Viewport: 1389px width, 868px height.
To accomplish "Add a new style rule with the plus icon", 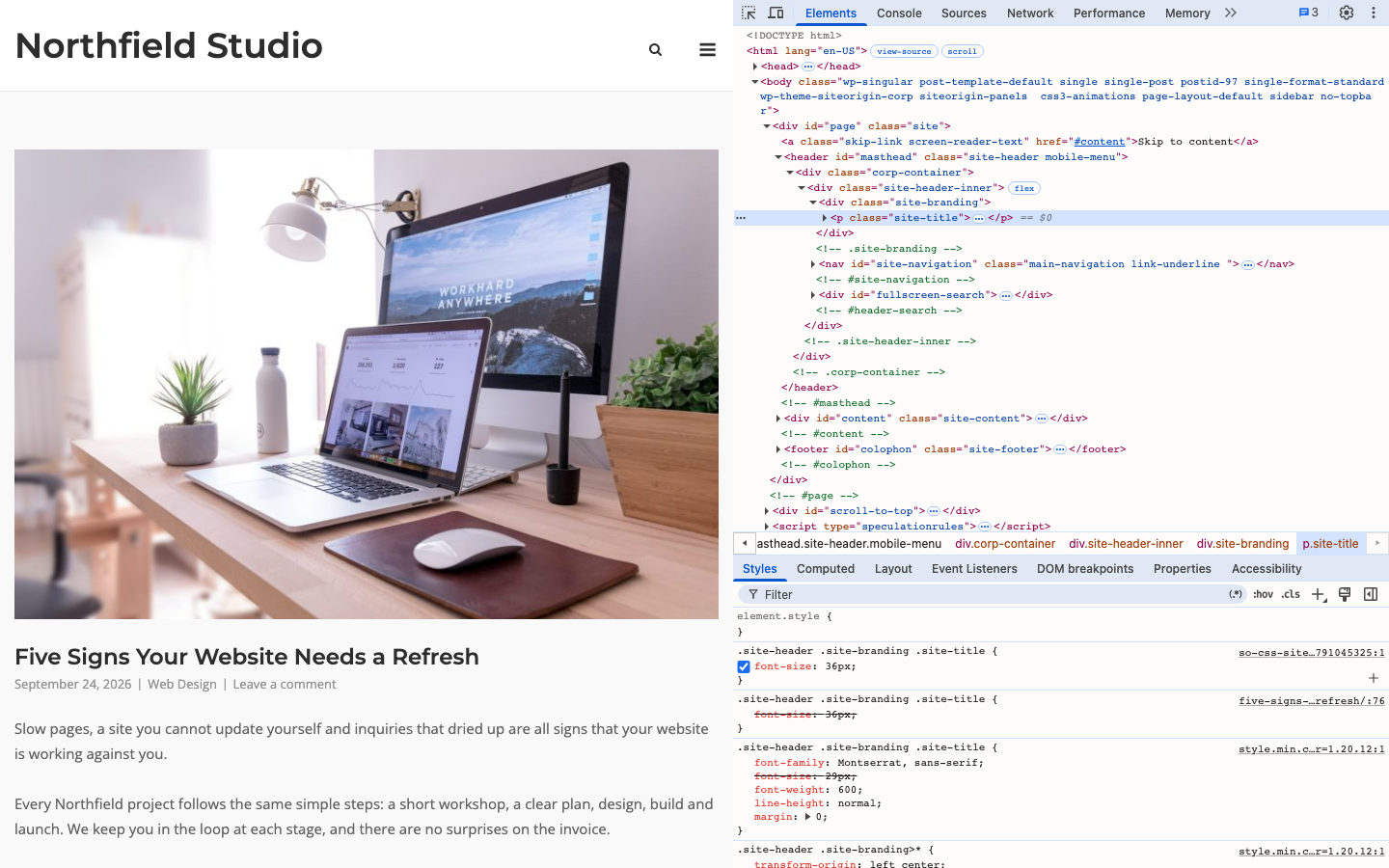I will (1319, 594).
